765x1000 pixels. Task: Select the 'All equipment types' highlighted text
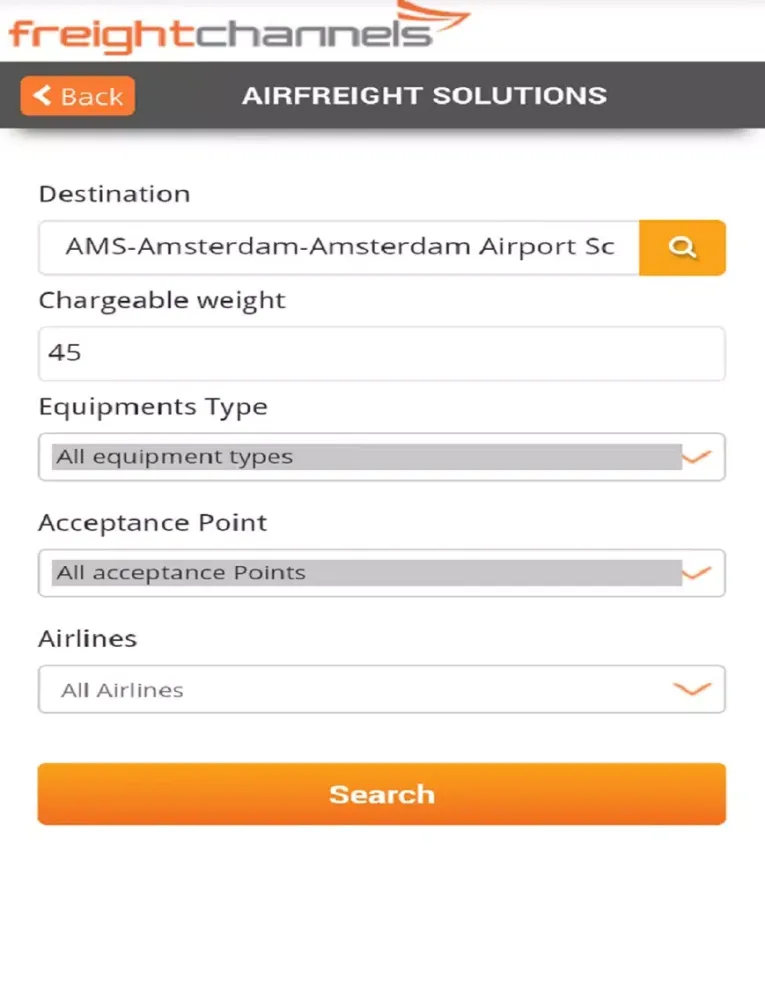point(175,457)
